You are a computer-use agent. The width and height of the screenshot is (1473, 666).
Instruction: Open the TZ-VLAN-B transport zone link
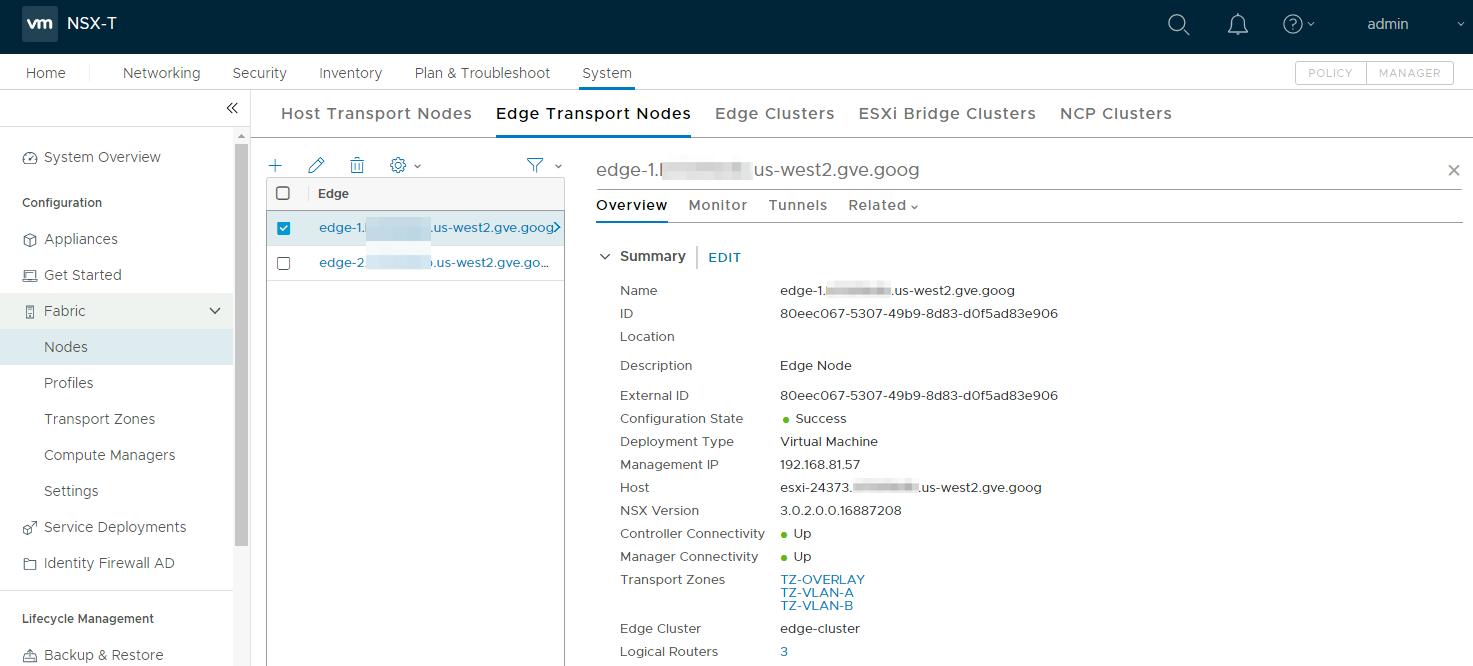(x=817, y=606)
